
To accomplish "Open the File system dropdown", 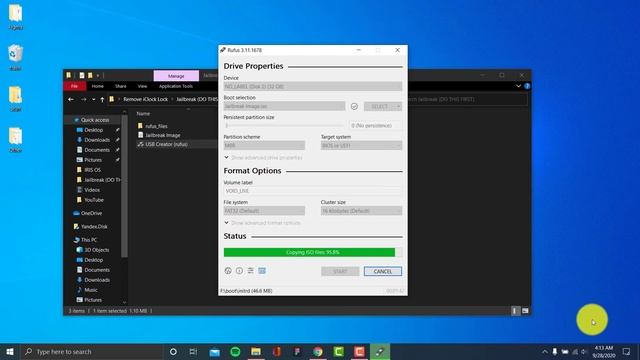I will (264, 211).
